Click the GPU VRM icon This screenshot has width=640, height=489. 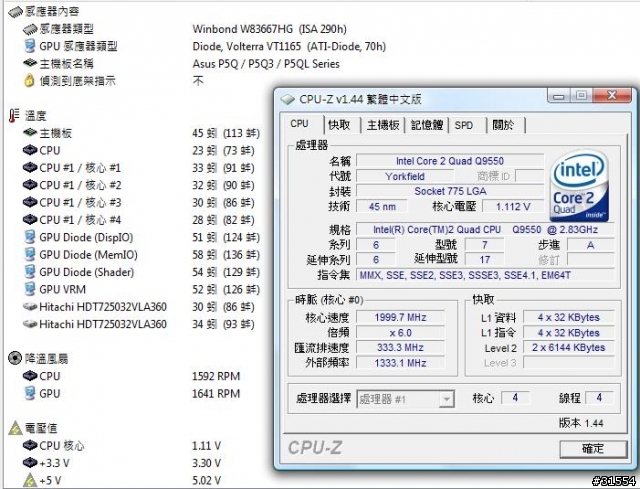[x=29, y=289]
